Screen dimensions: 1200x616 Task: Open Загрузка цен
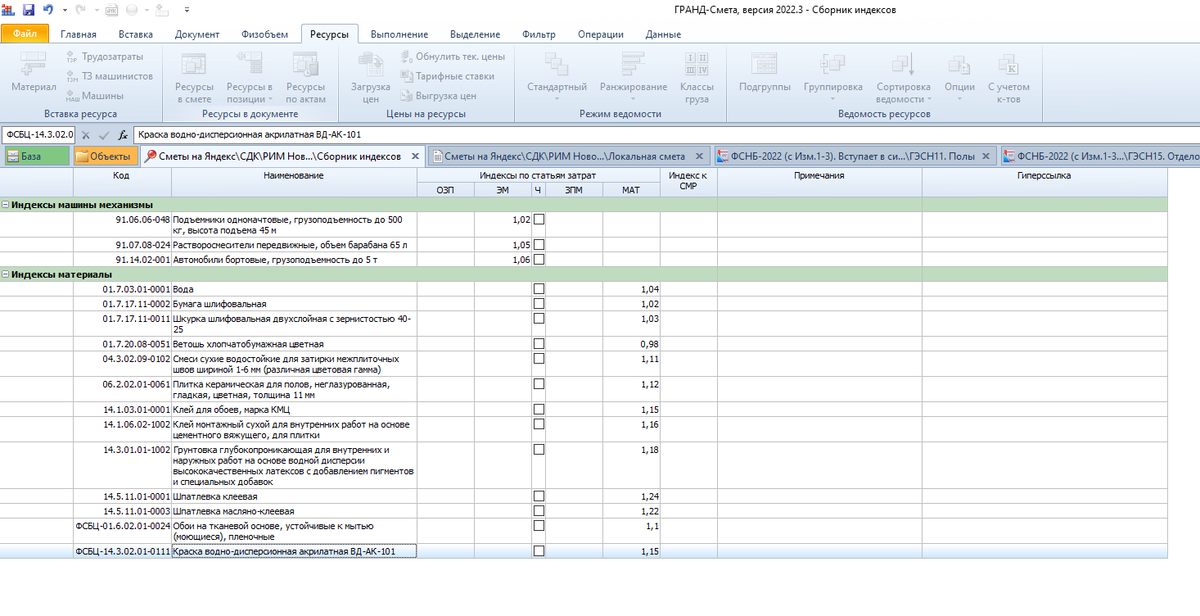tap(371, 78)
